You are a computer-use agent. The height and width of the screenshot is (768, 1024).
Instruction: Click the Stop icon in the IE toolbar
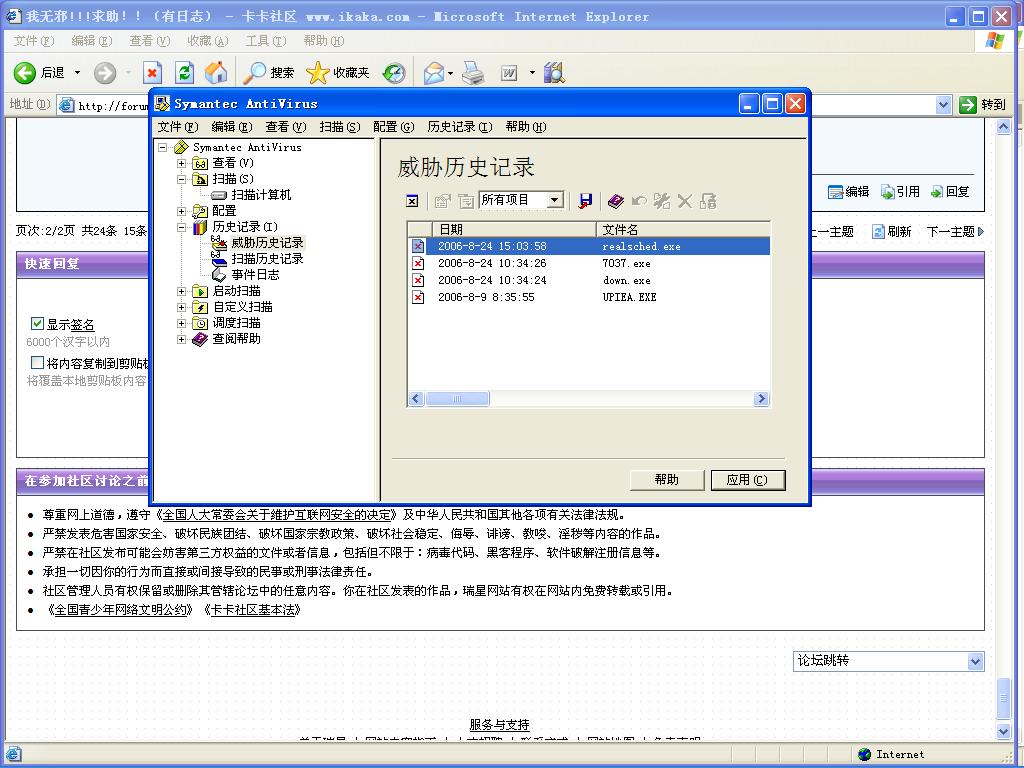tap(152, 72)
